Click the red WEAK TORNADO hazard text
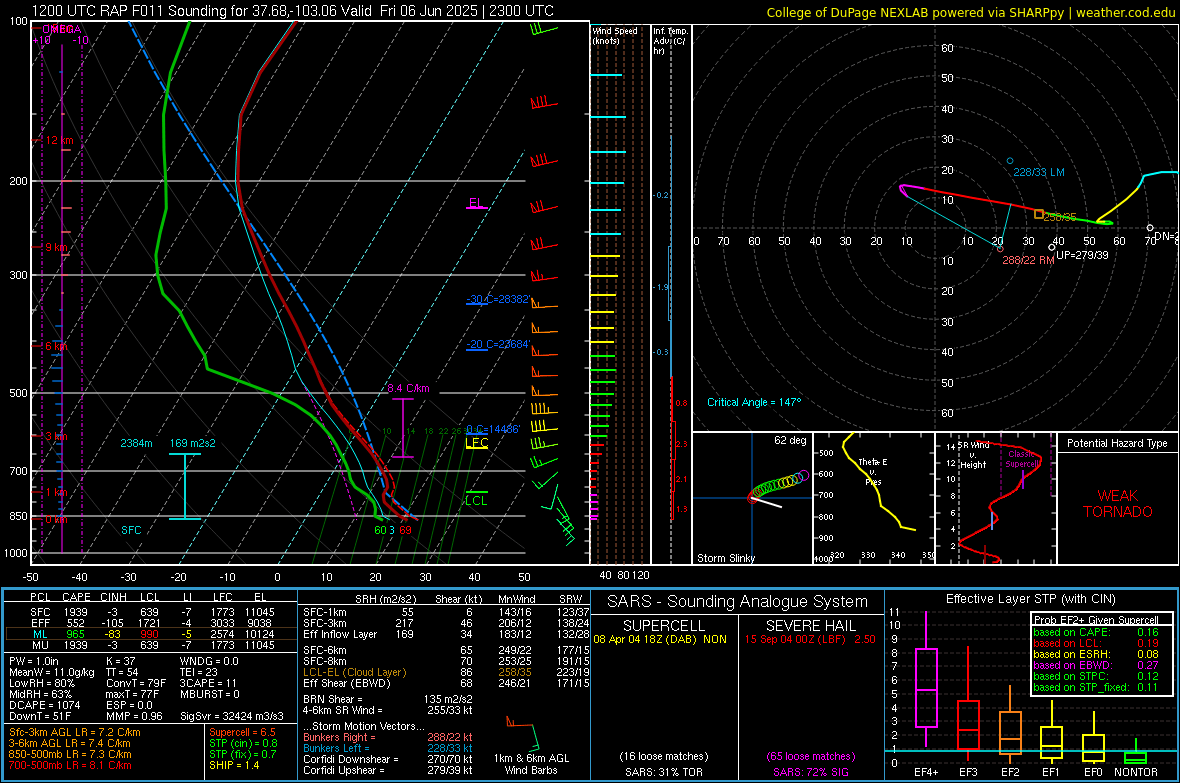Viewport: 1180px width, 783px height. pyautogui.click(x=1118, y=504)
